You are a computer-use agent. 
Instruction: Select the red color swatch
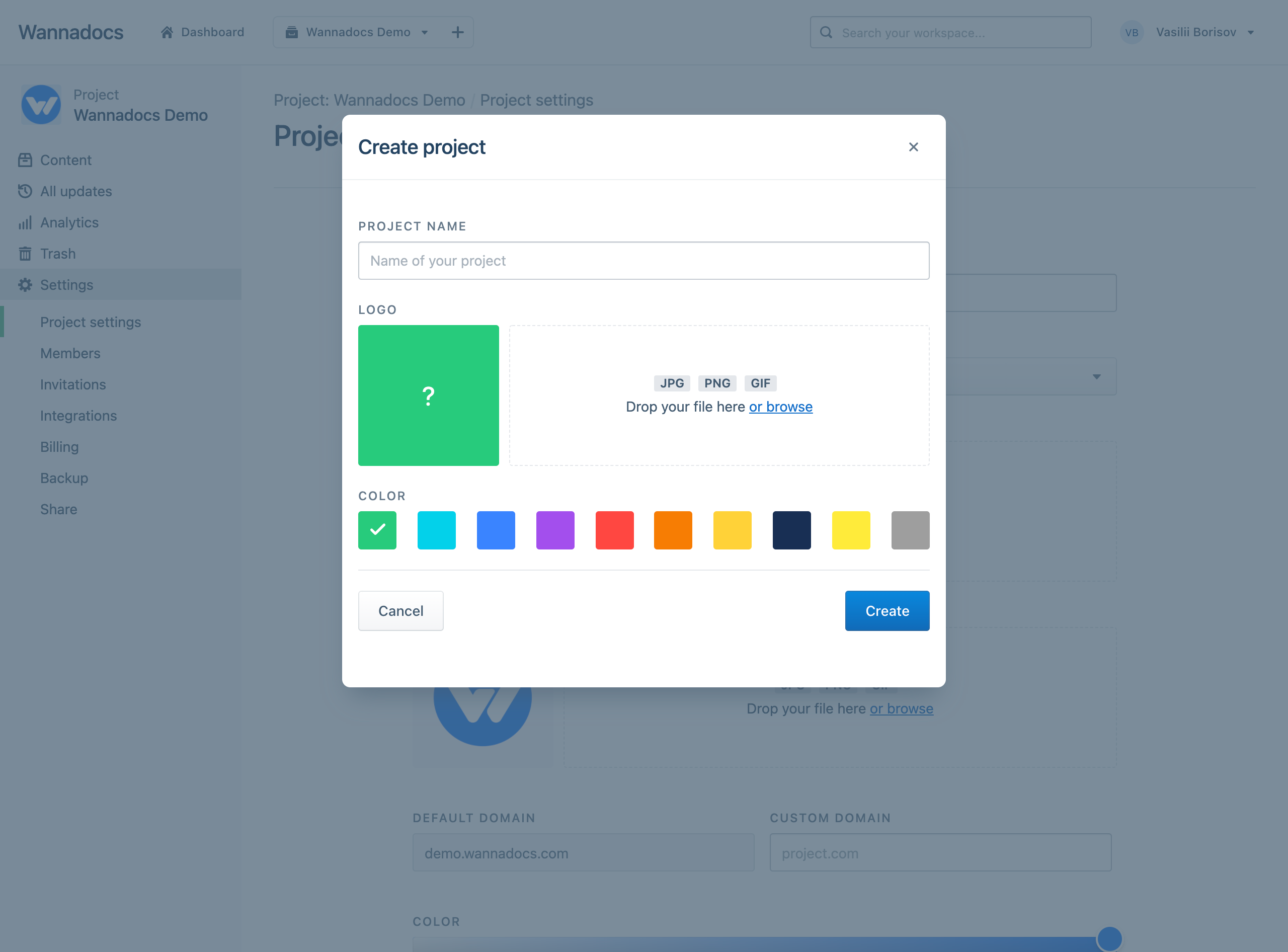[x=615, y=530]
